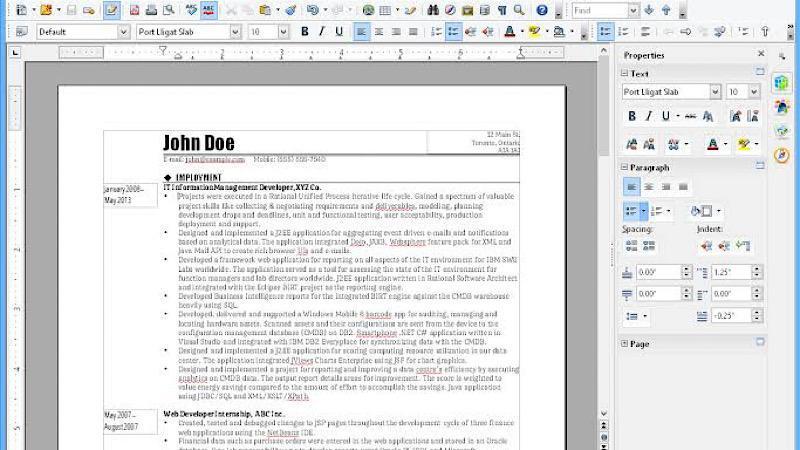Toggle Bullets On/Off in the formatting toolbar
The width and height of the screenshot is (800, 450).
click(x=453, y=32)
